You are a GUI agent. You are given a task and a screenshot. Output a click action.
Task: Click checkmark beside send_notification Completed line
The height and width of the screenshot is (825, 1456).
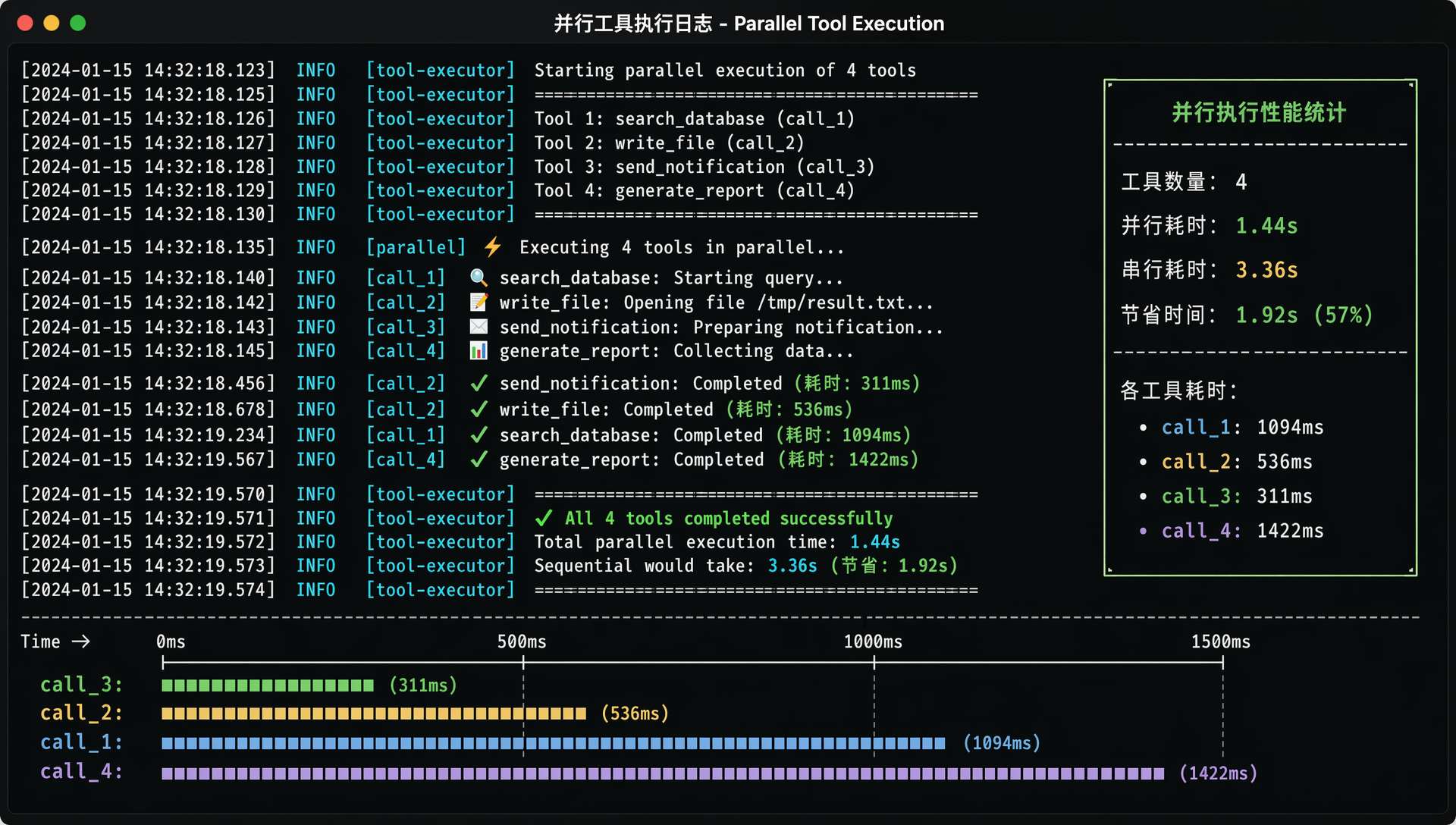click(x=479, y=384)
